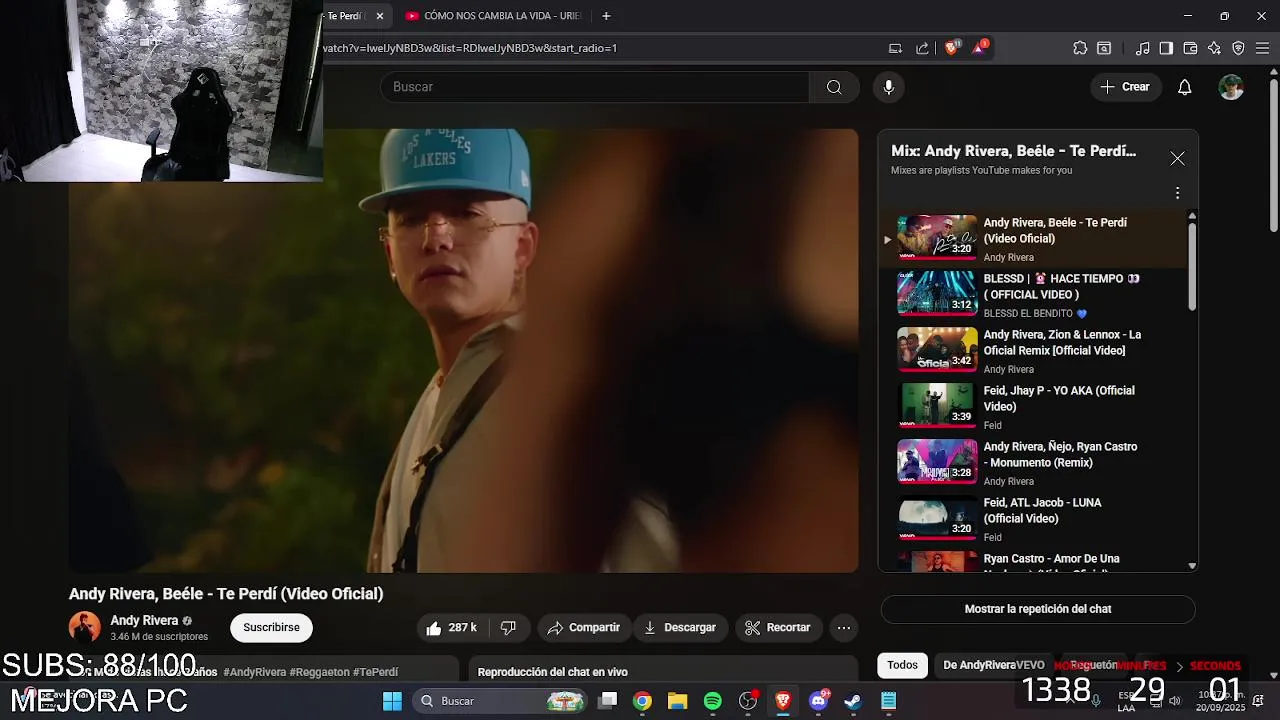Open a new browser tab
The image size is (1280, 720).
tap(606, 16)
